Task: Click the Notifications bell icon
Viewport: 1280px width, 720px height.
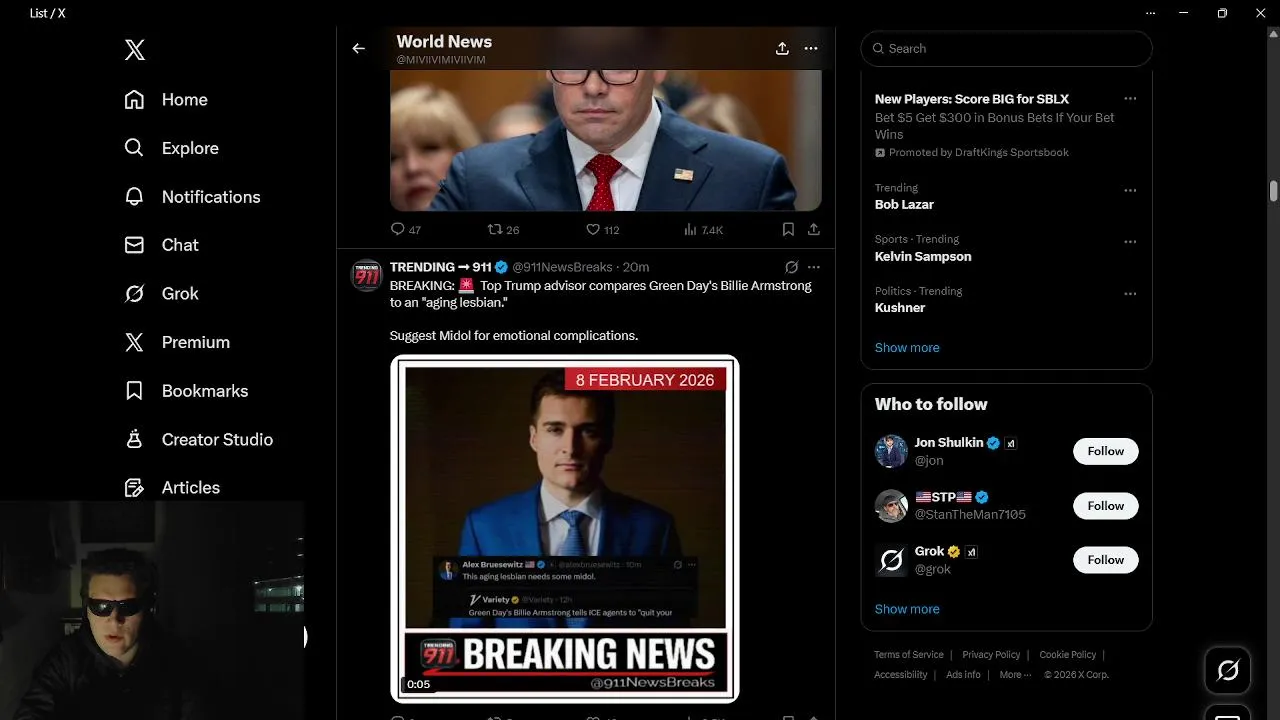Action: point(134,196)
